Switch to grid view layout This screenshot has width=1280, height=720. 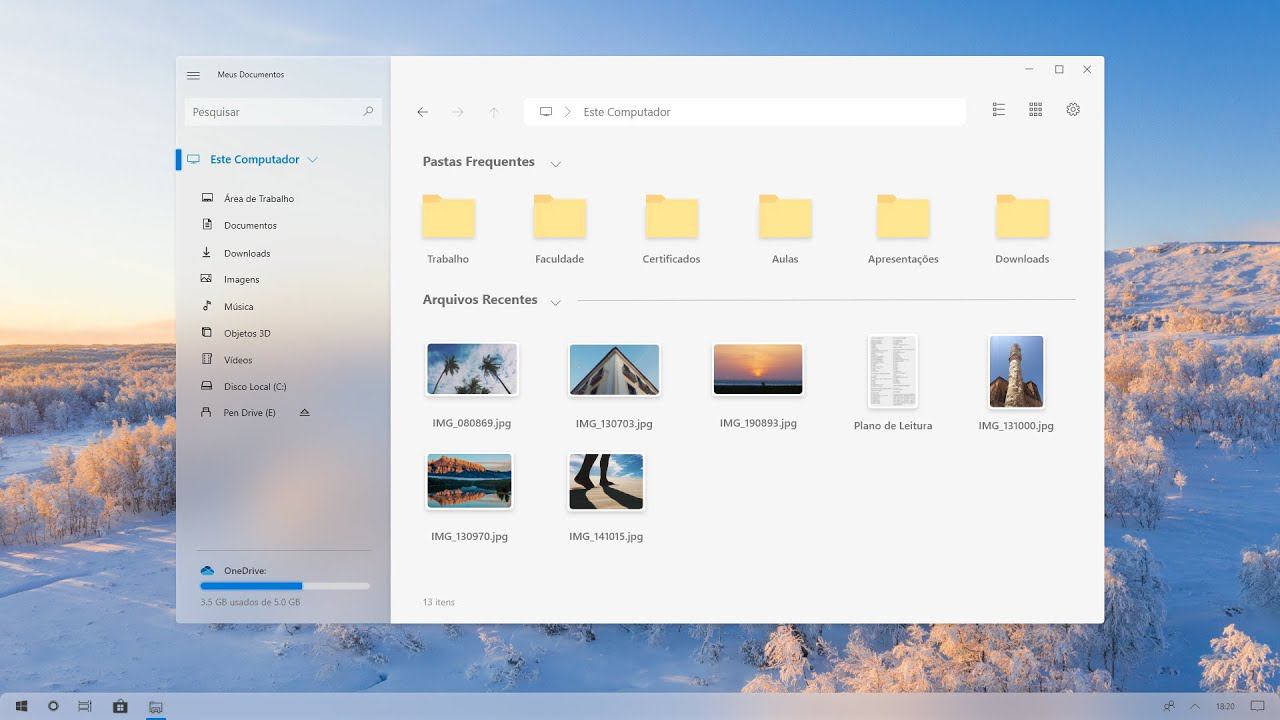(1035, 110)
